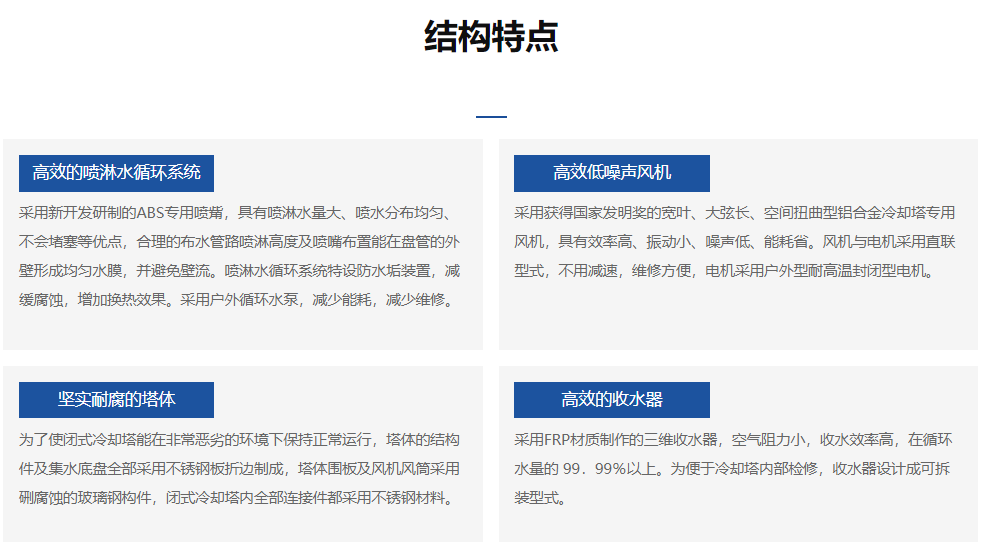
Task: Open the 高效的收水器 blue label
Action: [x=611, y=400]
